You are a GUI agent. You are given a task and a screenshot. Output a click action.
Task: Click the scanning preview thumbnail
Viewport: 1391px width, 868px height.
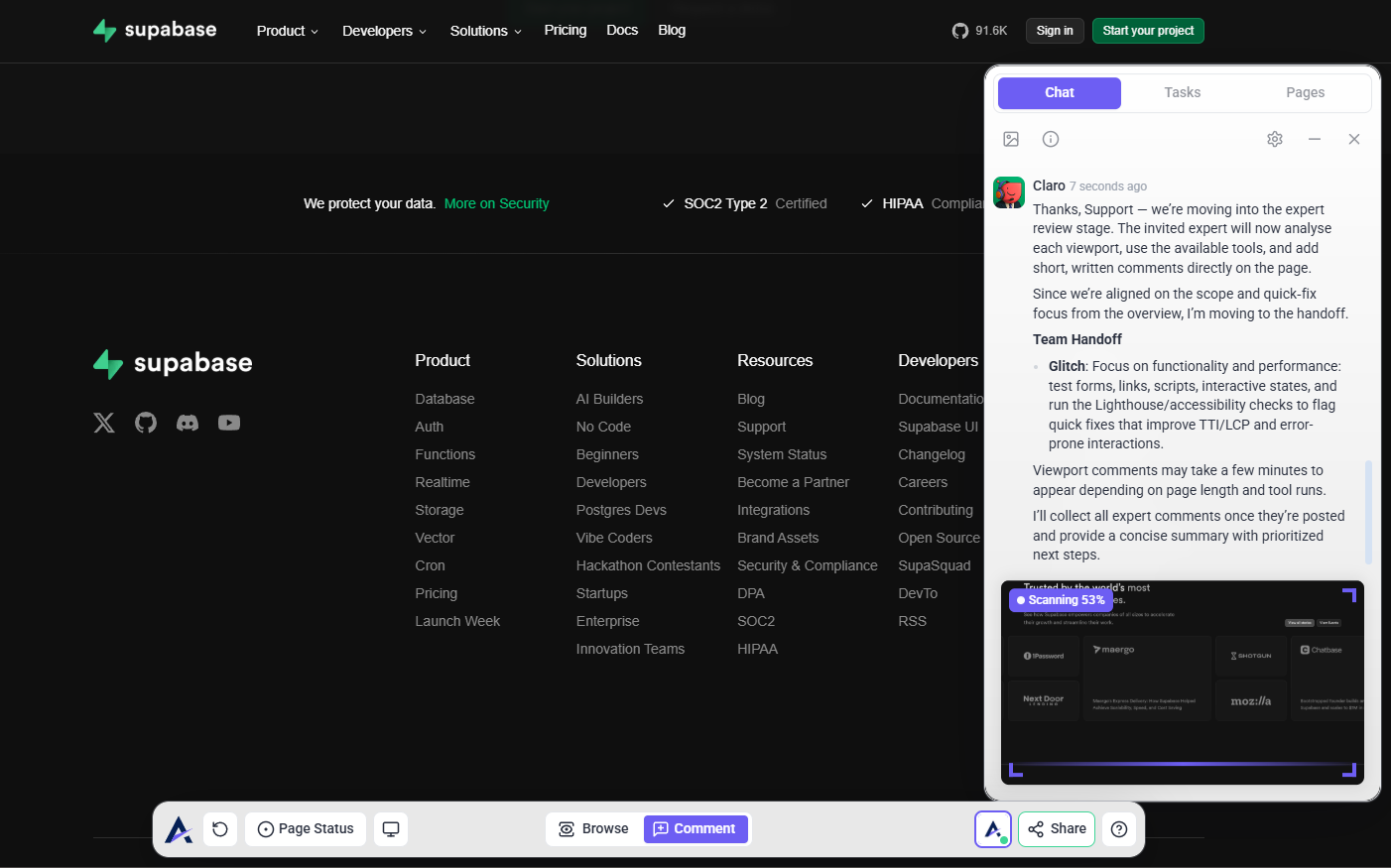pos(1182,682)
